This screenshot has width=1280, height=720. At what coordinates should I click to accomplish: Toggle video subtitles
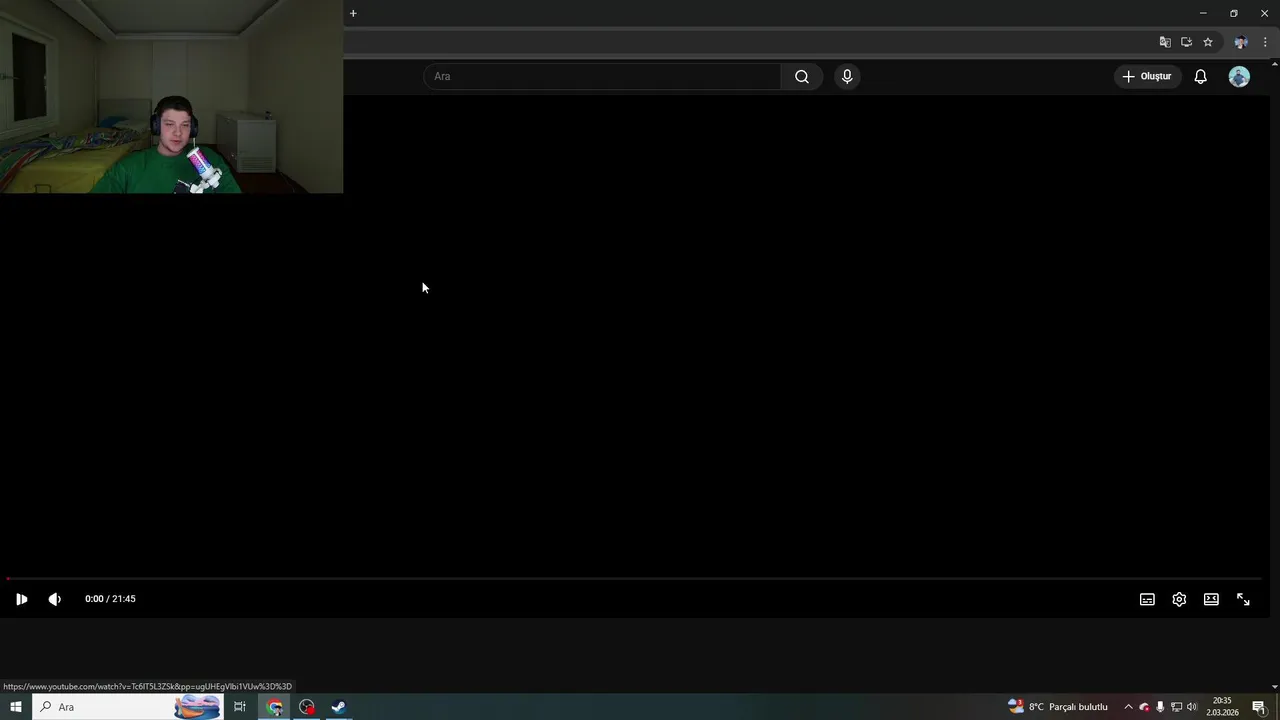[x=1147, y=599]
